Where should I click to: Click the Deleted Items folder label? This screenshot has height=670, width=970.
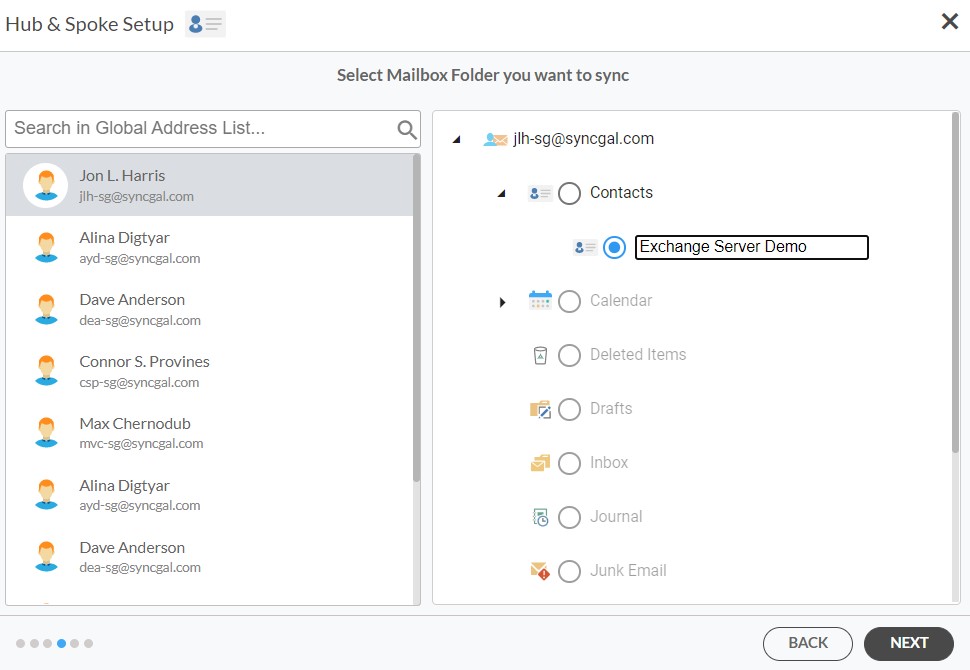[638, 354]
